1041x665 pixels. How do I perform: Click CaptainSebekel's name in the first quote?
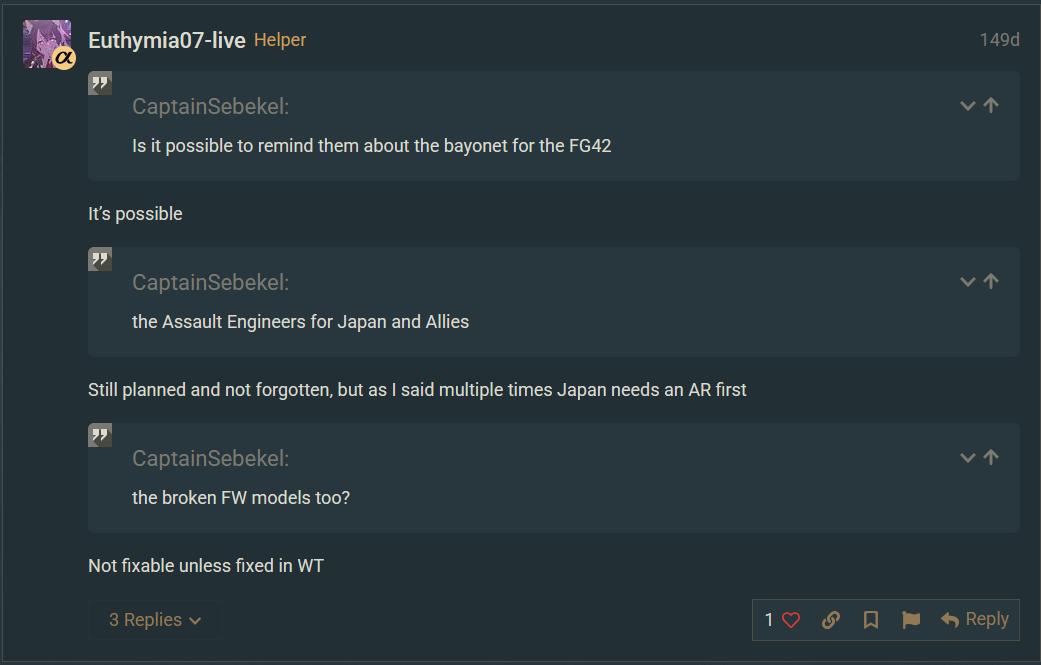tap(210, 107)
